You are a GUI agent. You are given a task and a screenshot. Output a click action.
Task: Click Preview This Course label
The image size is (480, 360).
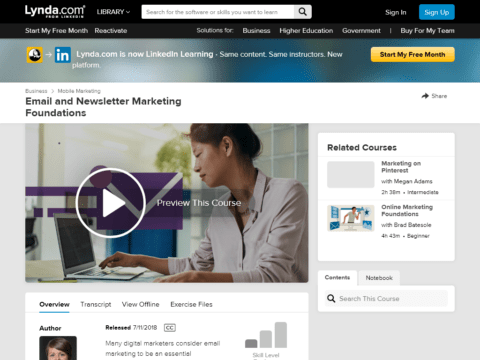[199, 203]
